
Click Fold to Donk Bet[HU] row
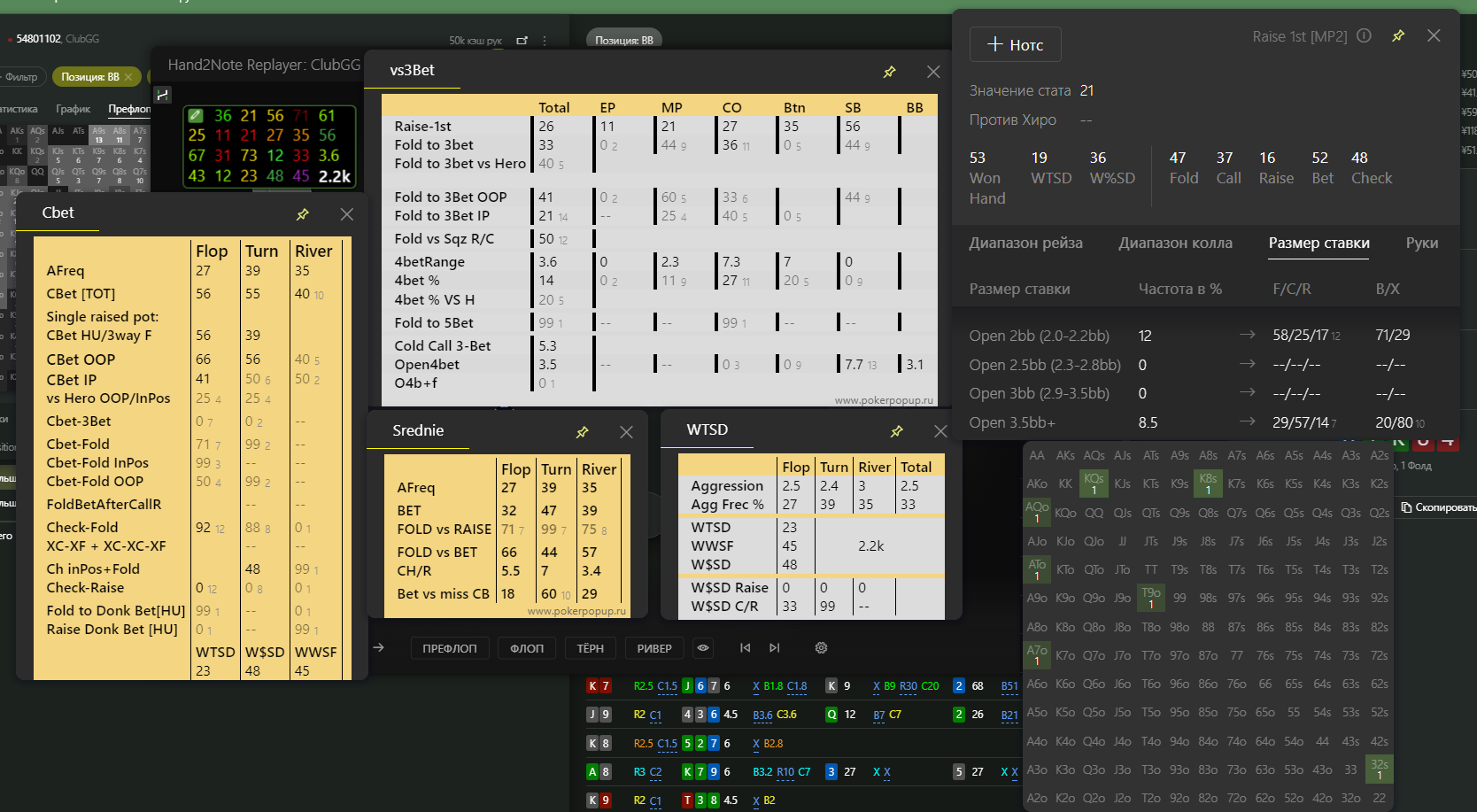click(193, 611)
